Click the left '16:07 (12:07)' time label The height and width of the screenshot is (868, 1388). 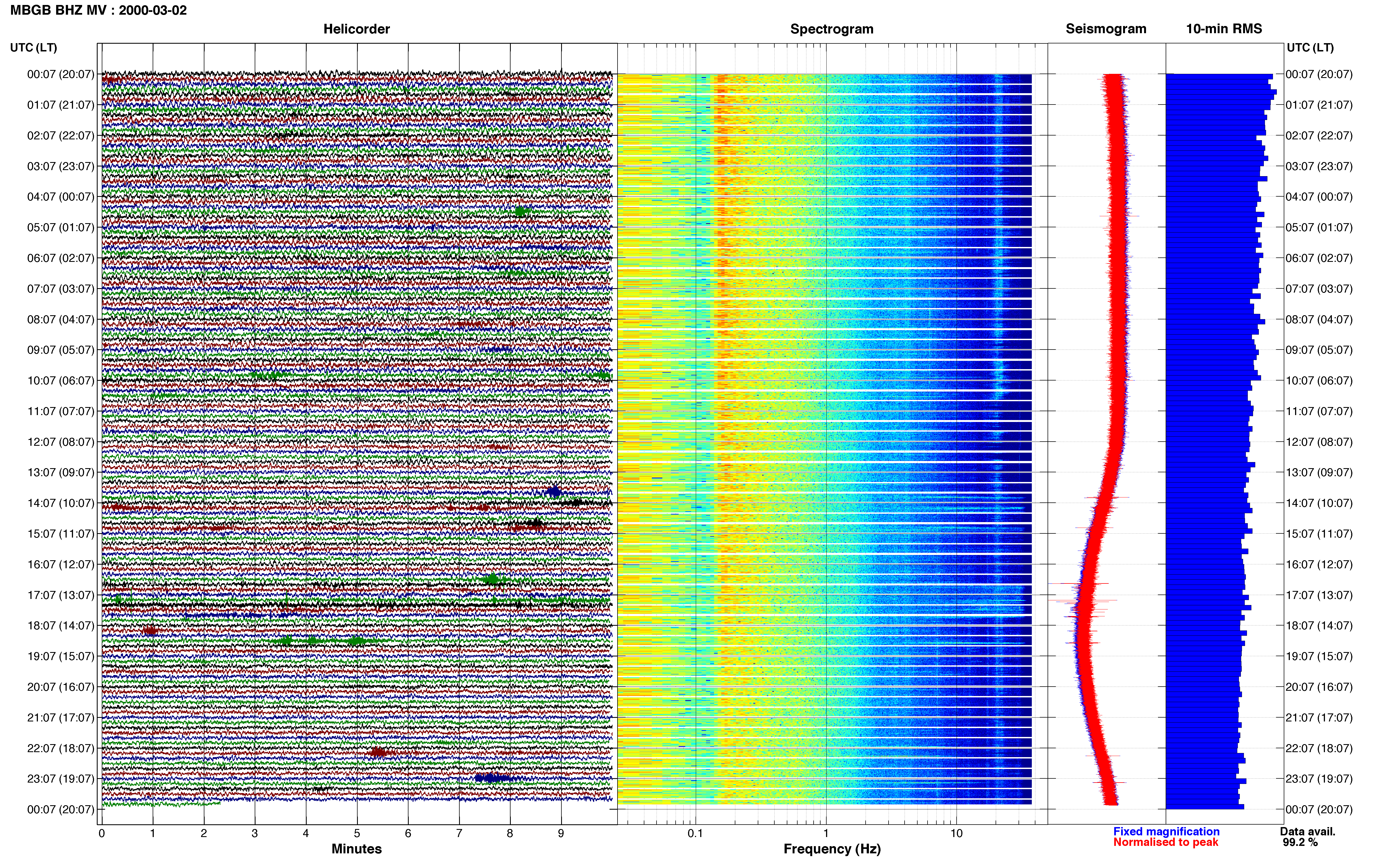point(61,564)
